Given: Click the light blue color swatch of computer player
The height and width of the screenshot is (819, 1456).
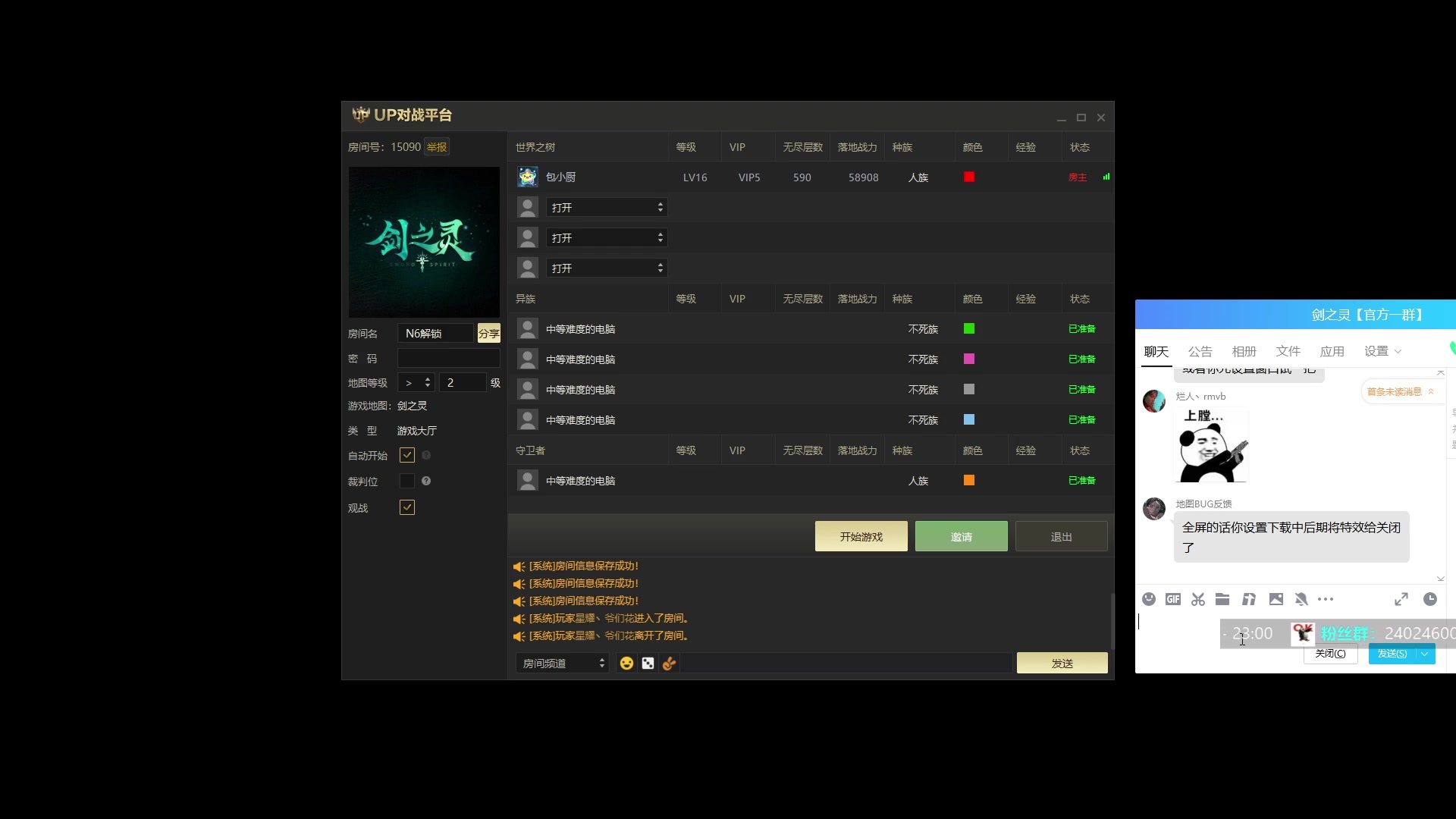Looking at the screenshot, I should coord(969,419).
